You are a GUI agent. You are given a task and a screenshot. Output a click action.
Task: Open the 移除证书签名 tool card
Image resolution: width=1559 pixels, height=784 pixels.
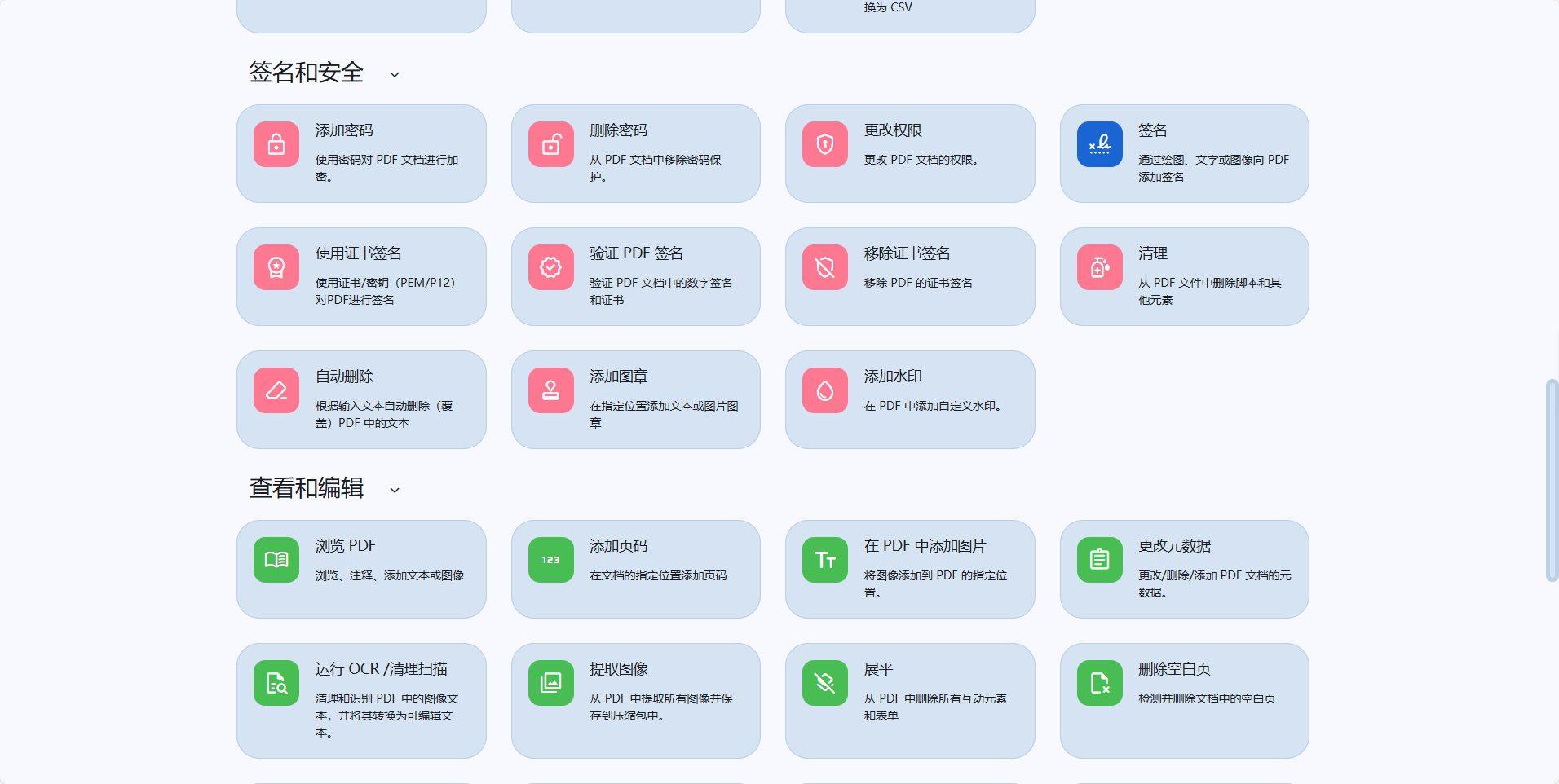point(909,276)
